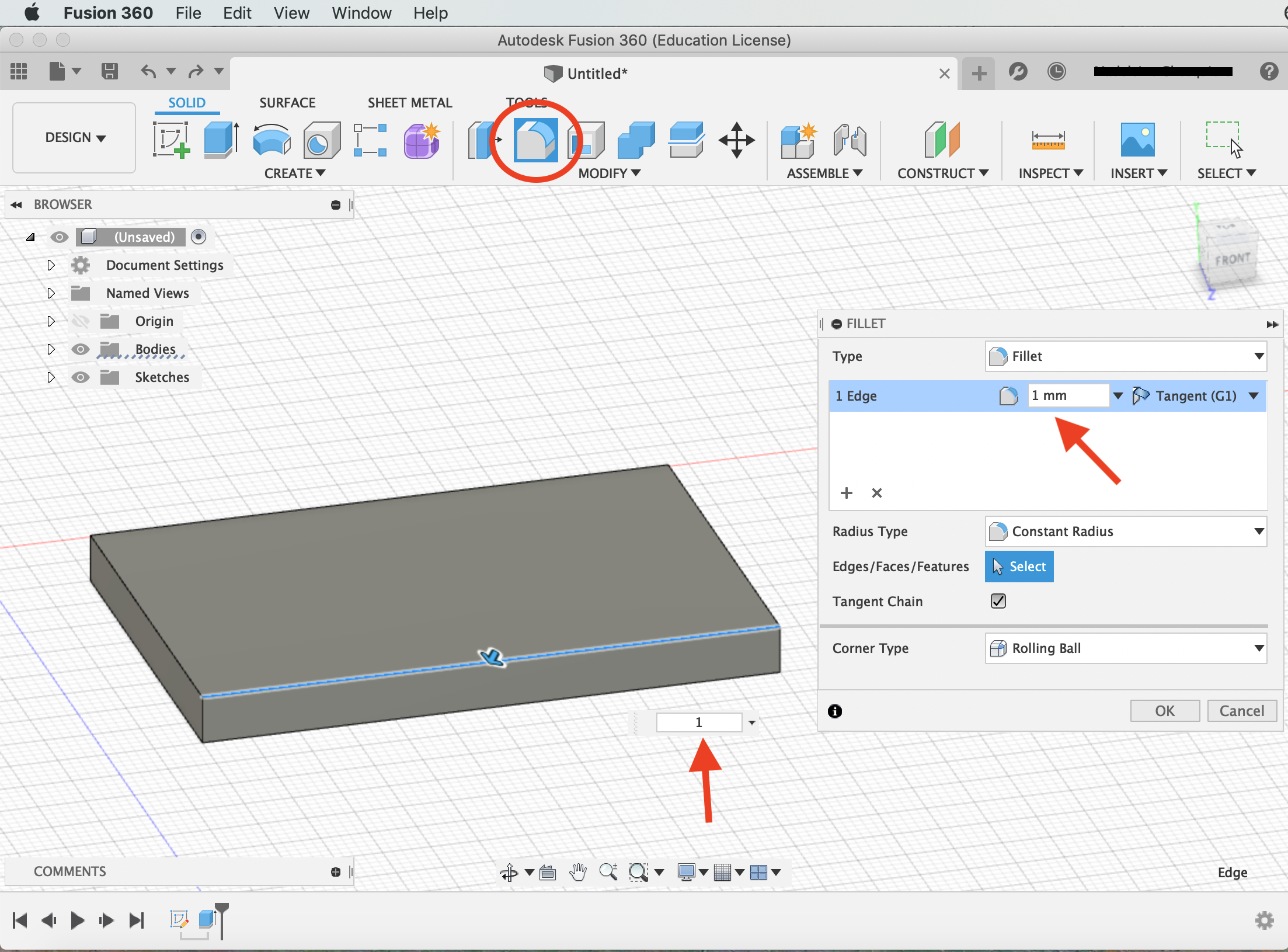Click the Select button for edges
This screenshot has height=952, width=1288.
click(1019, 566)
